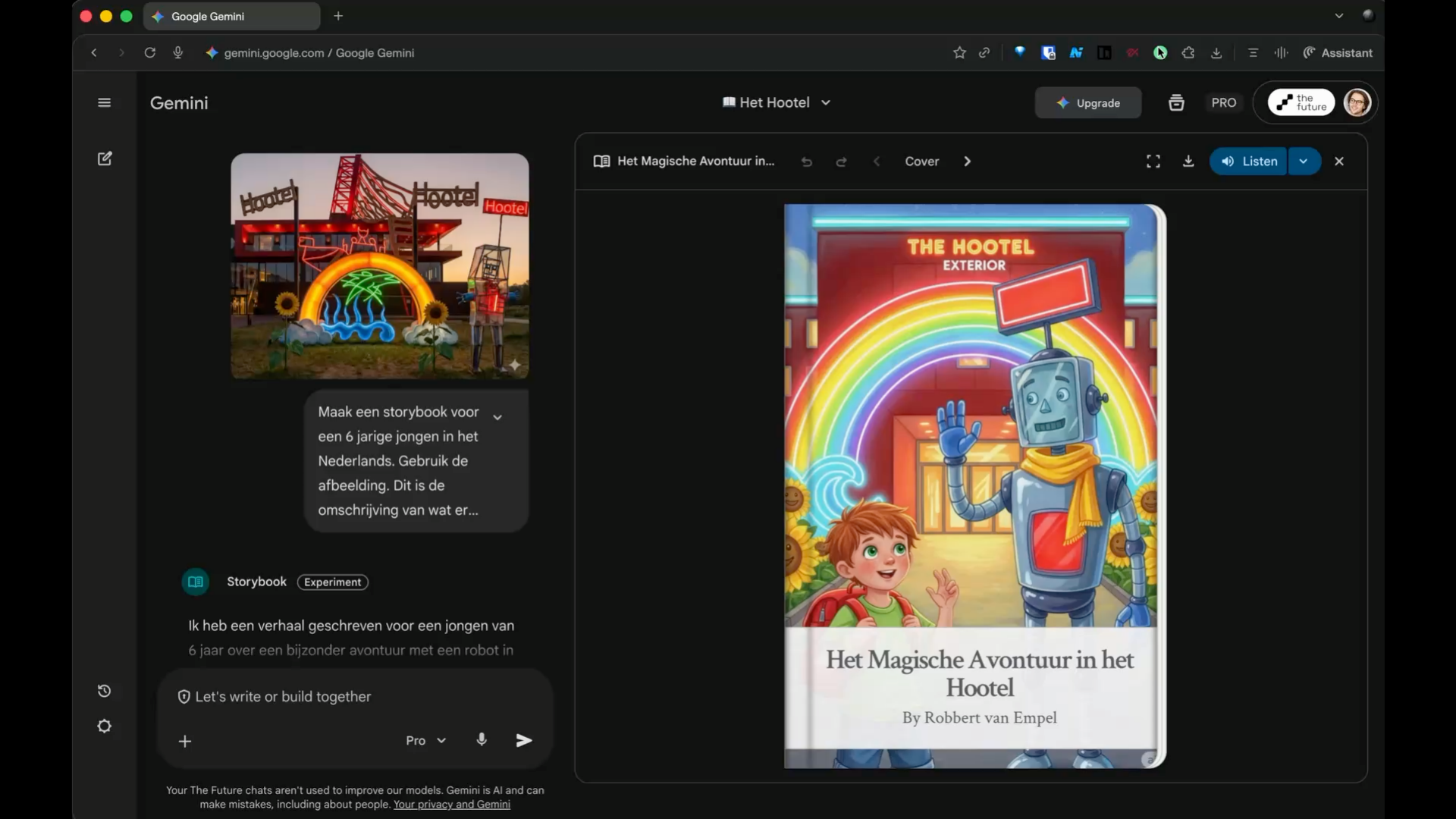1456x819 pixels.
Task: Expand the Listen options arrow
Action: tap(1304, 162)
